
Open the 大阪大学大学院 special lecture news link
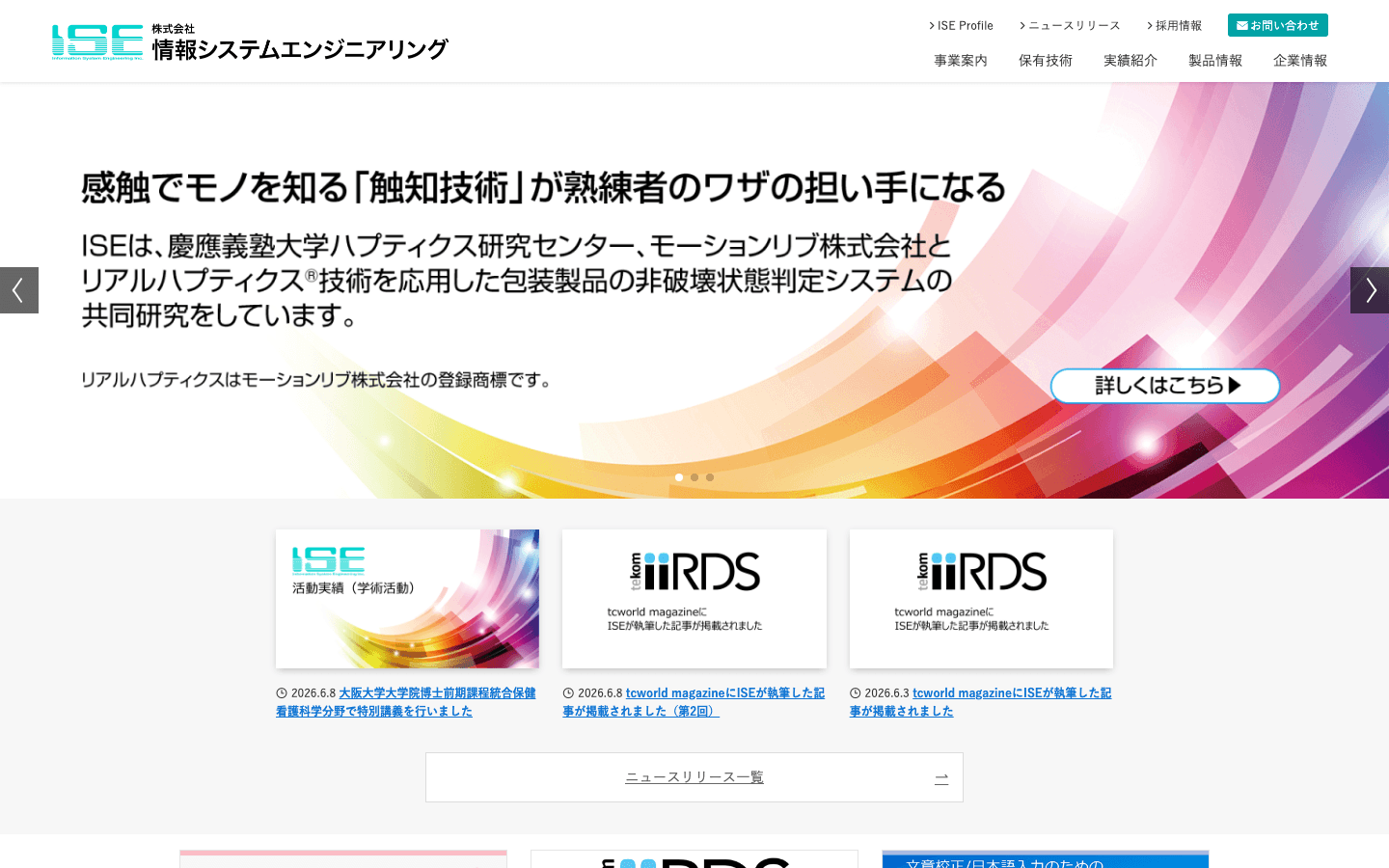406,702
